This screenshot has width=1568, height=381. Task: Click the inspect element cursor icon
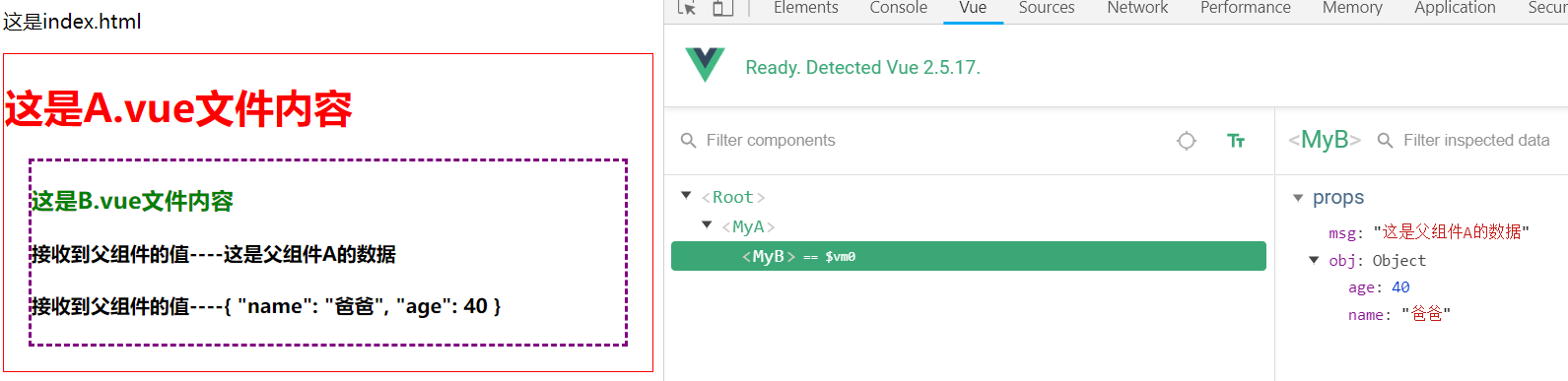tap(687, 8)
